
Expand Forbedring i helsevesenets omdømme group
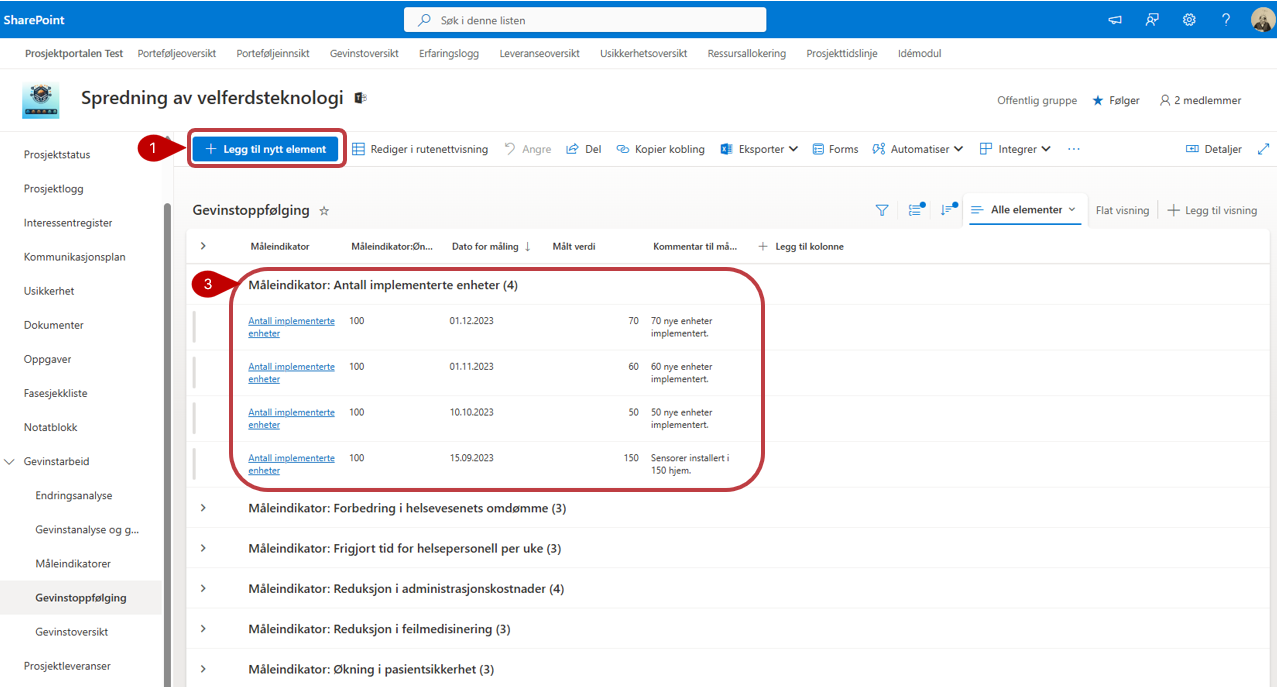(x=203, y=508)
